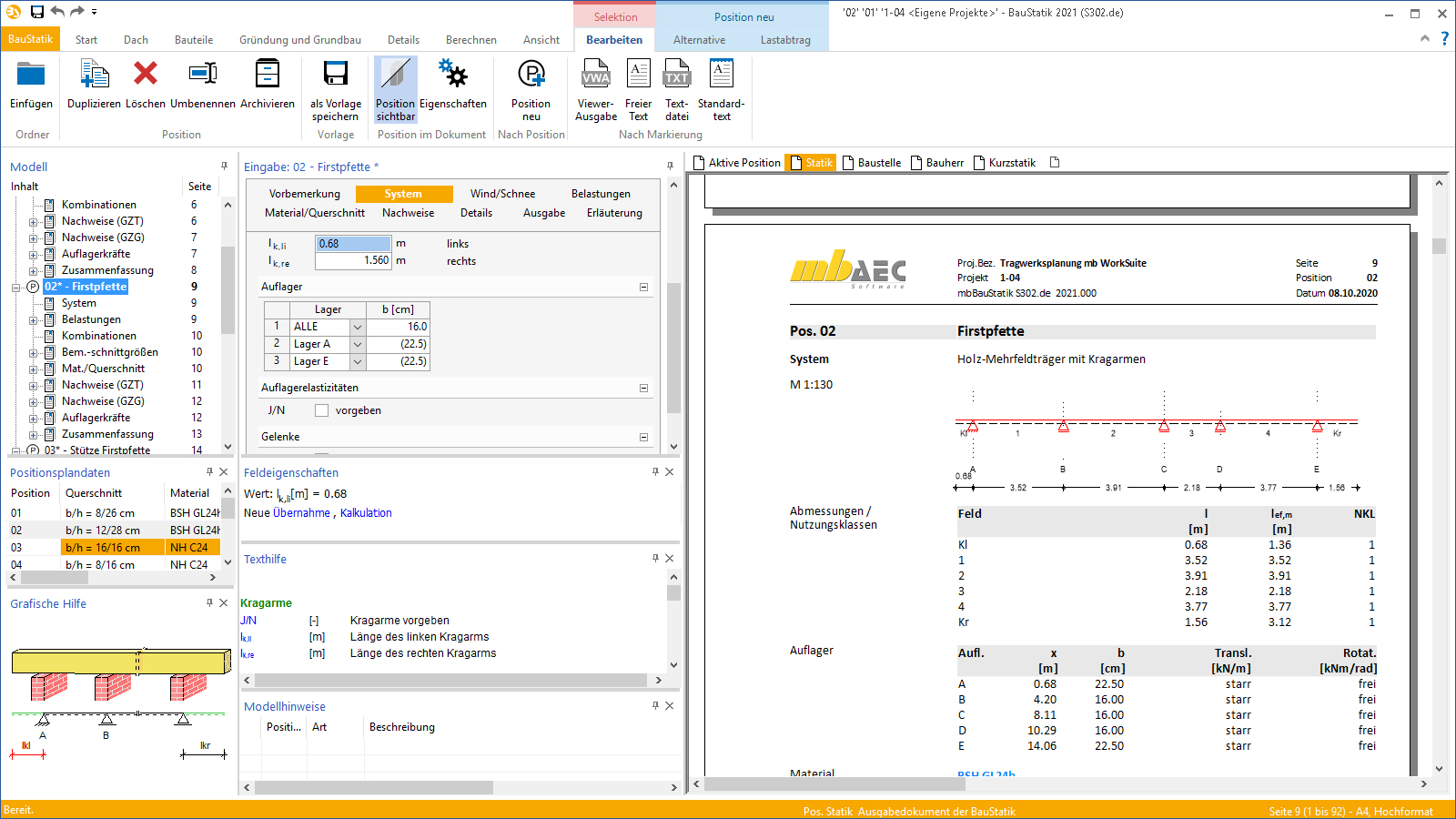Screen dimensions: 1456x819
Task: Switch to Gründung und Grundbau tab
Action: (x=300, y=40)
